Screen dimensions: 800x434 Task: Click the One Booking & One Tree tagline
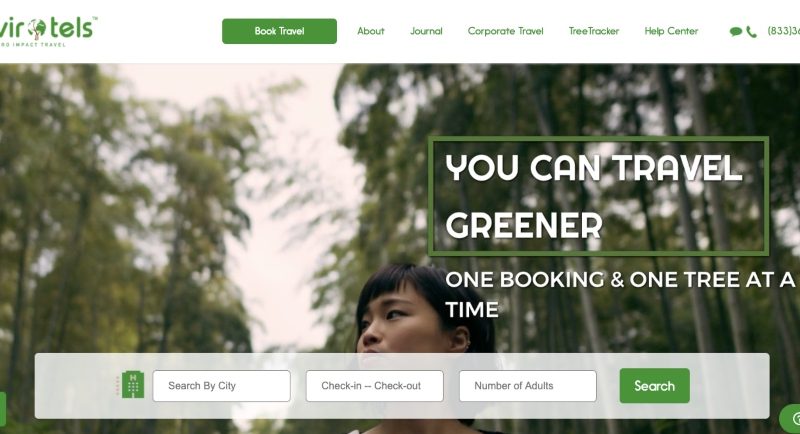coord(620,294)
